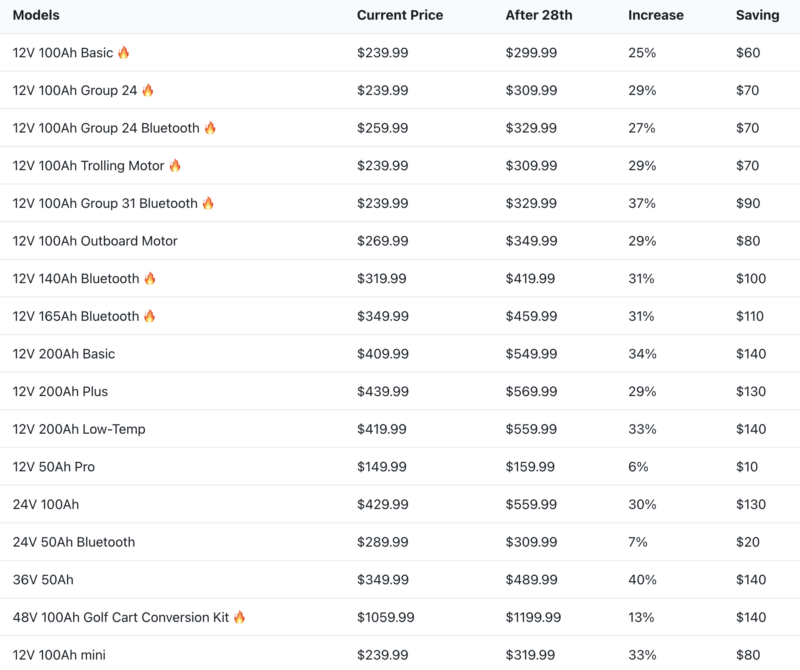Click the fire icon beside 12V 100Ah Basic

tap(124, 52)
